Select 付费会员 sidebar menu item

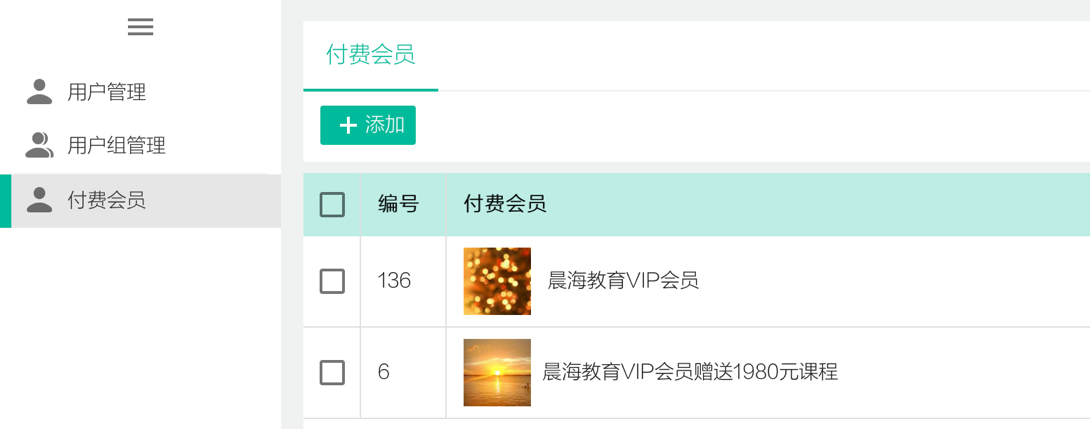107,200
